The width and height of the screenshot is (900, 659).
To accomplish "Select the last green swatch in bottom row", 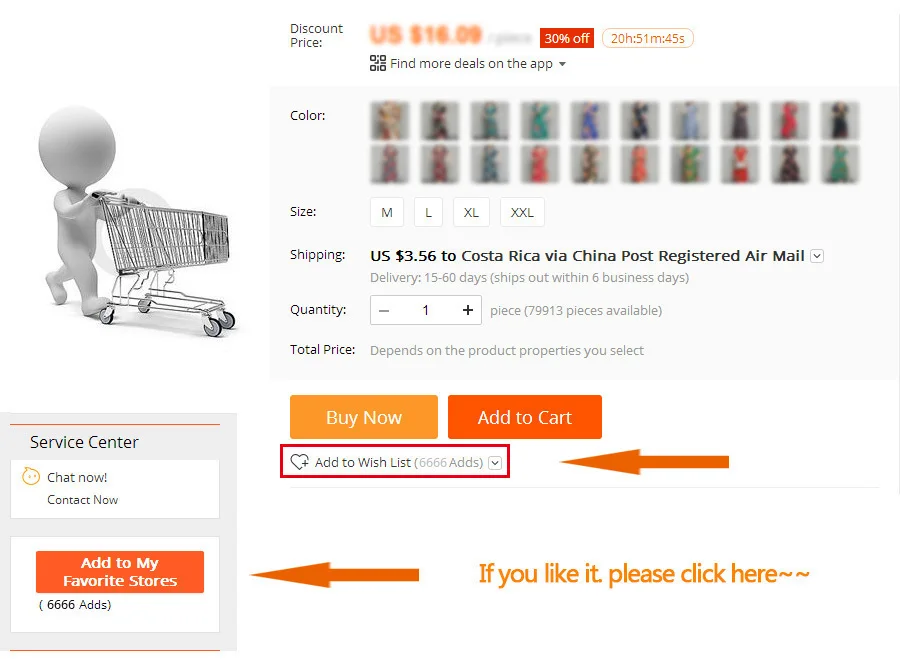I will (x=840, y=164).
